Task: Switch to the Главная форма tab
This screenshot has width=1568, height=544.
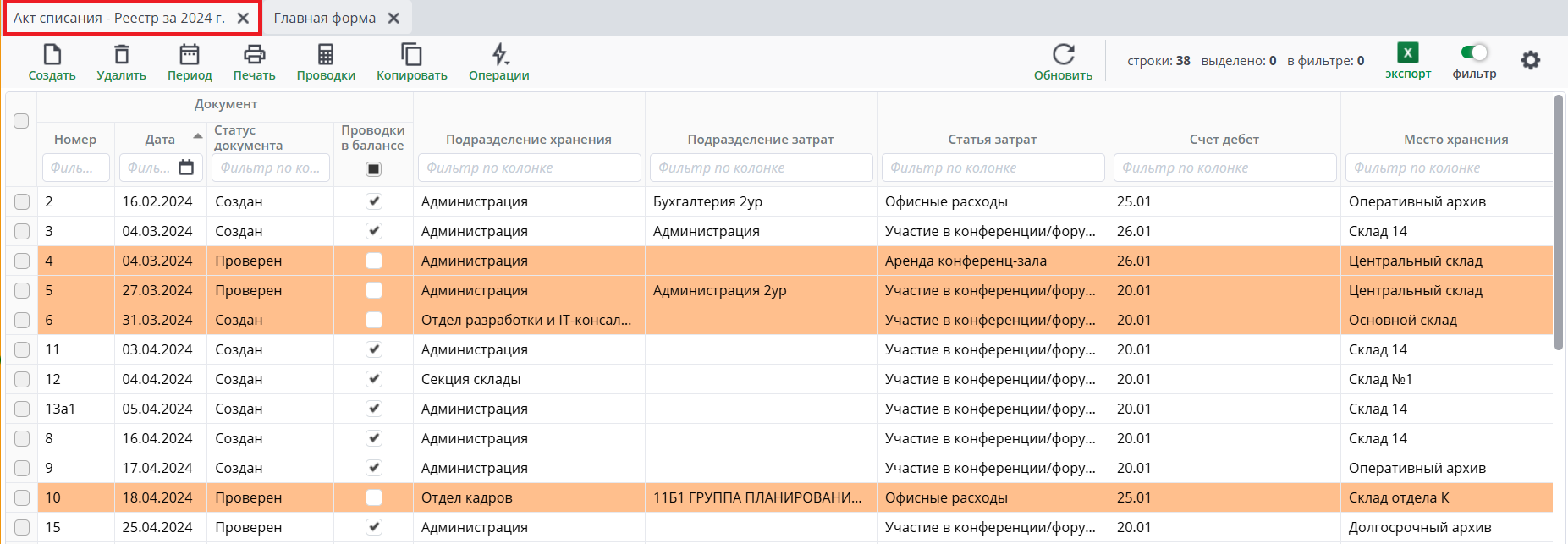Action: click(x=324, y=18)
